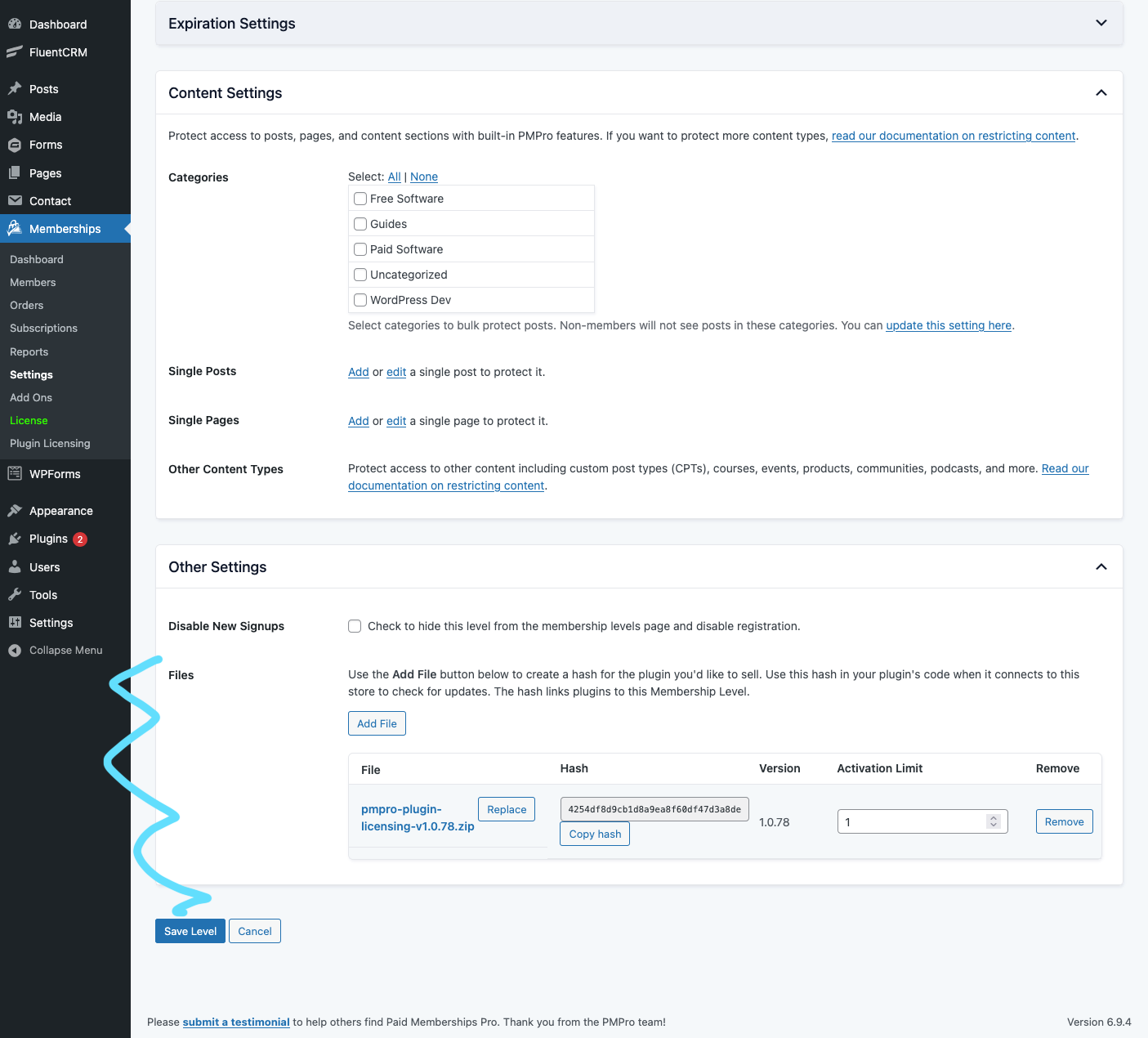The image size is (1148, 1038).
Task: Click the FluentCRM logo icon
Action: click(15, 52)
